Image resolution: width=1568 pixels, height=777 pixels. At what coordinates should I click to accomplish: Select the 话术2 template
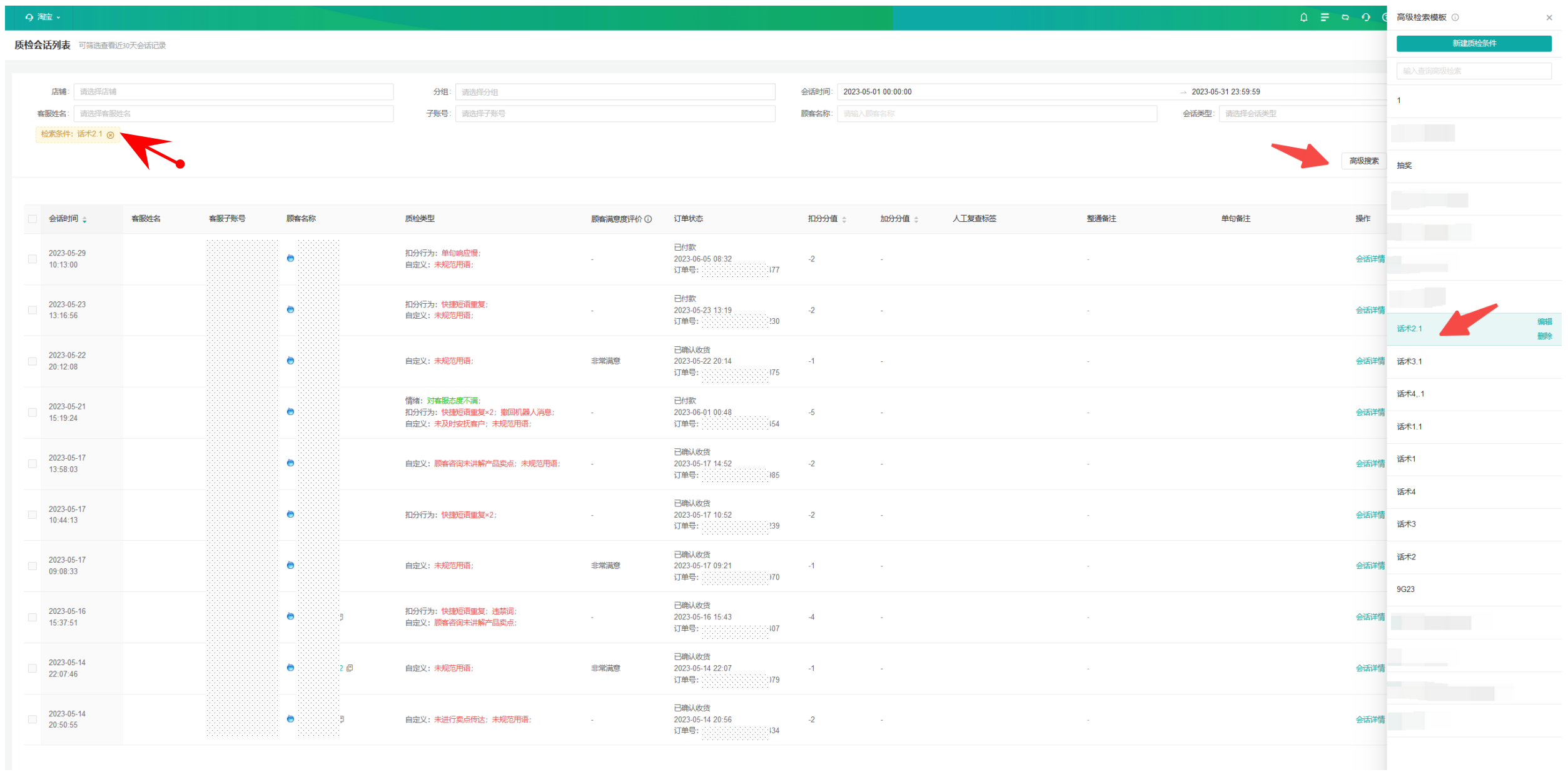tap(1474, 557)
